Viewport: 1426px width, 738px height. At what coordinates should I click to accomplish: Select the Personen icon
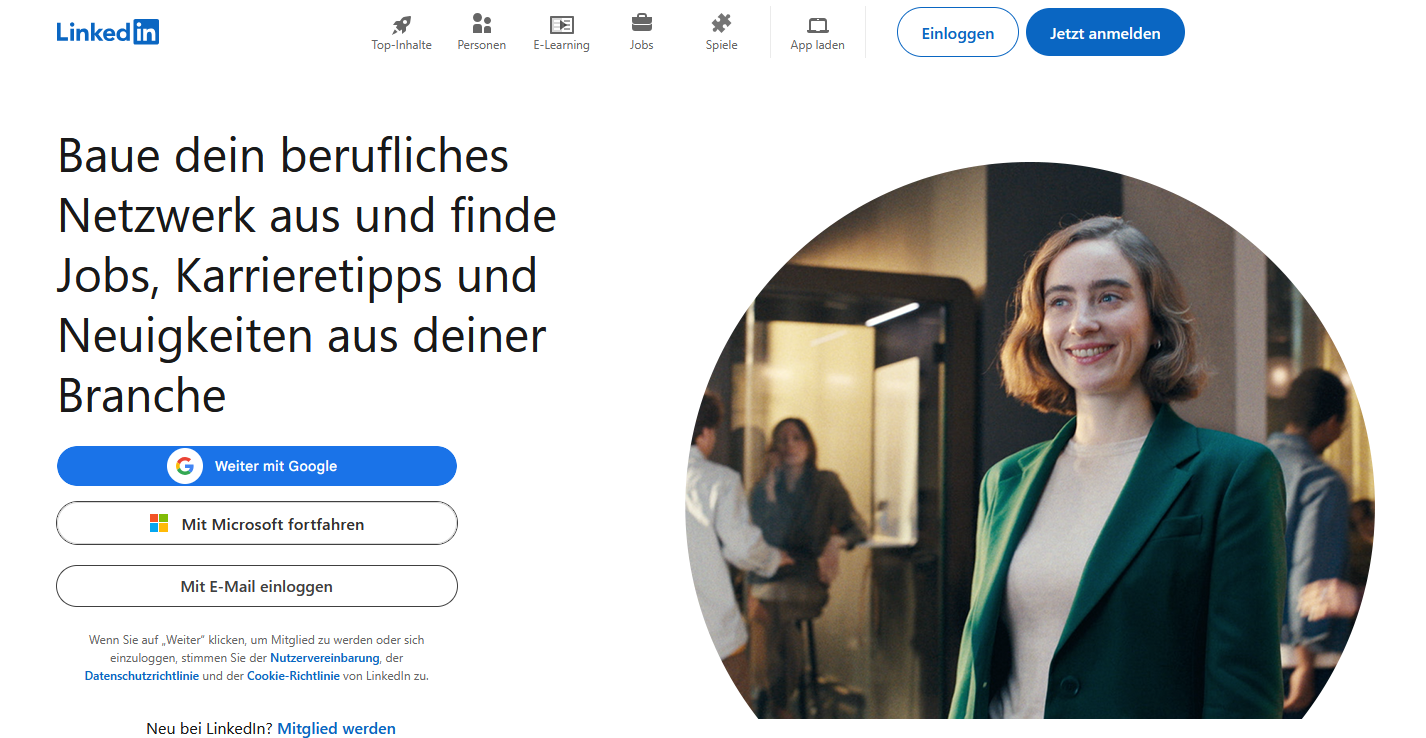coord(481,23)
